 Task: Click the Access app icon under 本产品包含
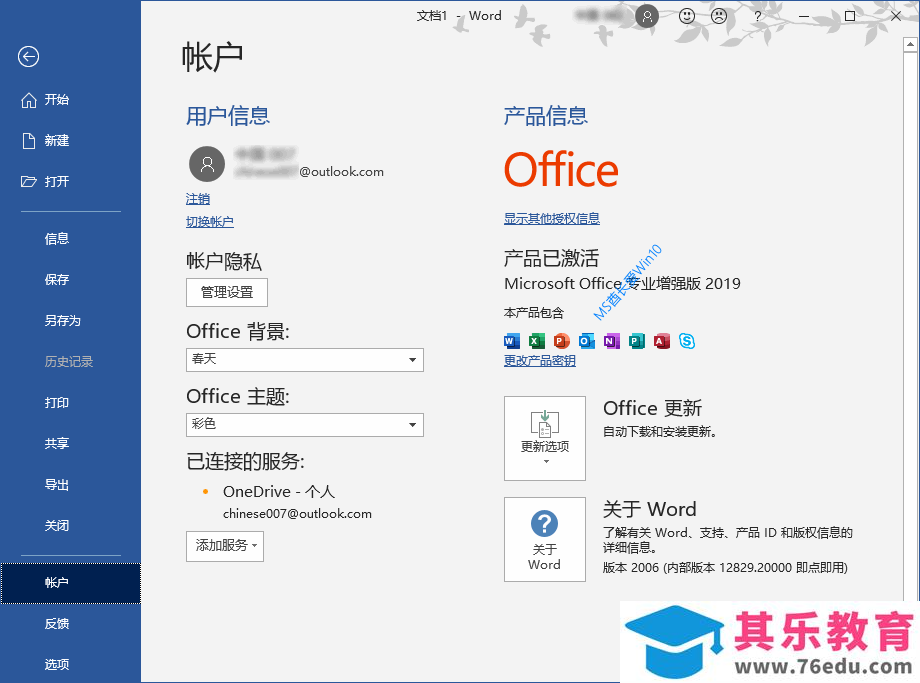[662, 341]
